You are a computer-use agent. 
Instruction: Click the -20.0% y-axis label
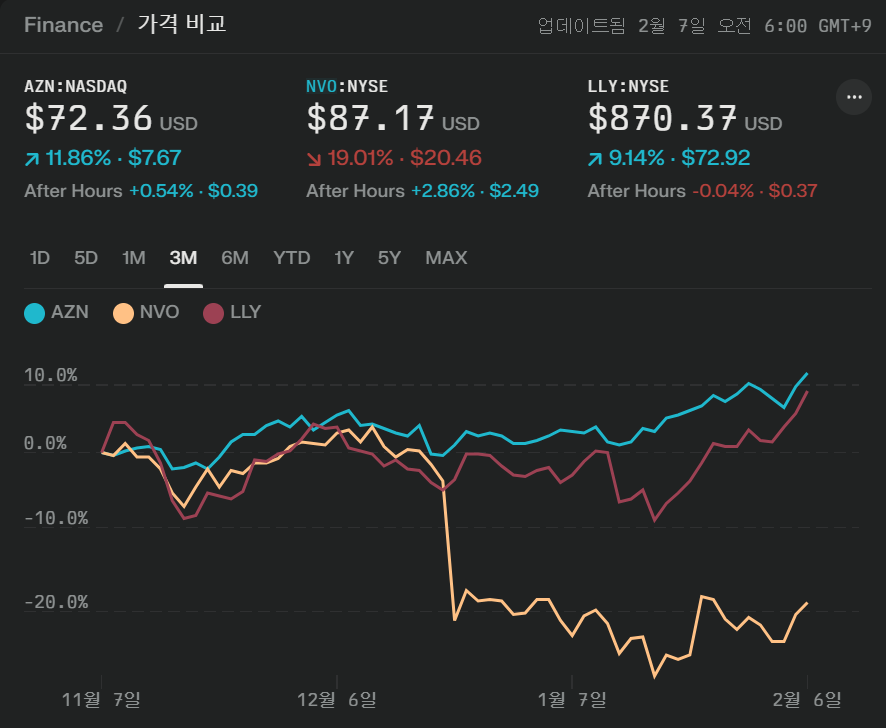pyautogui.click(x=56, y=603)
